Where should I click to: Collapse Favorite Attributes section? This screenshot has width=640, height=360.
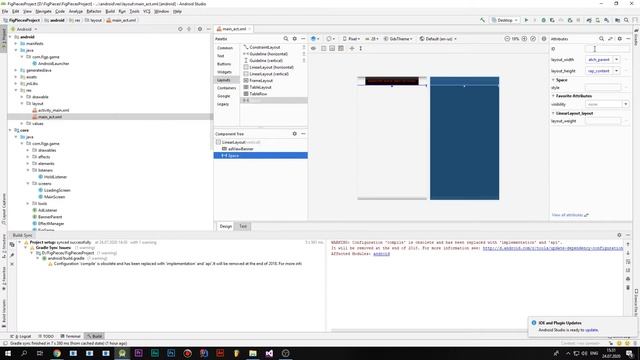coord(553,96)
